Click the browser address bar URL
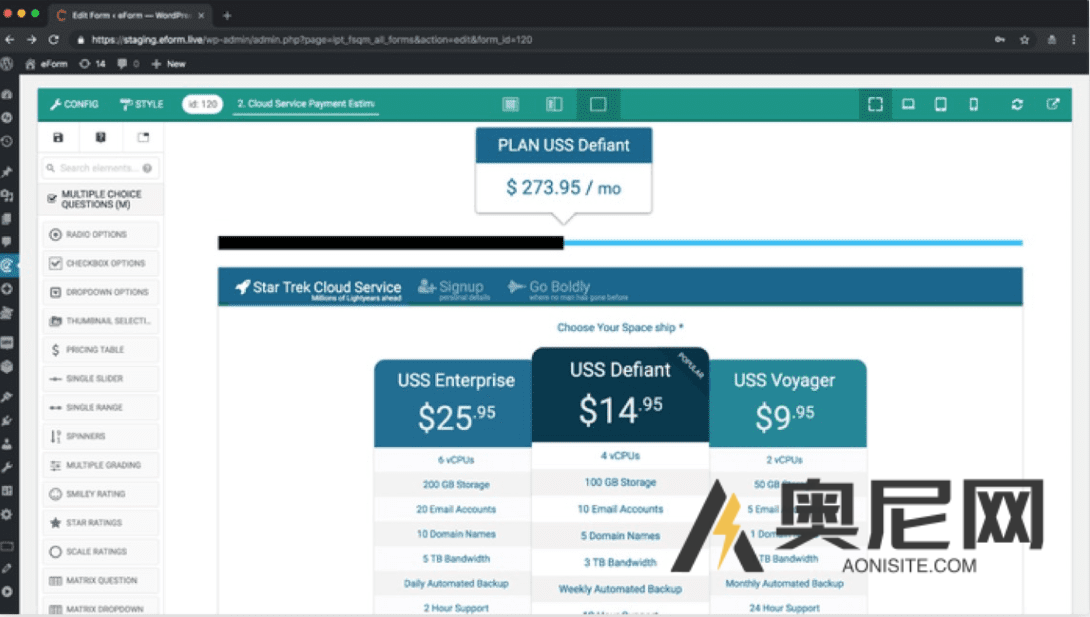The height and width of the screenshot is (617, 1090). click(311, 40)
